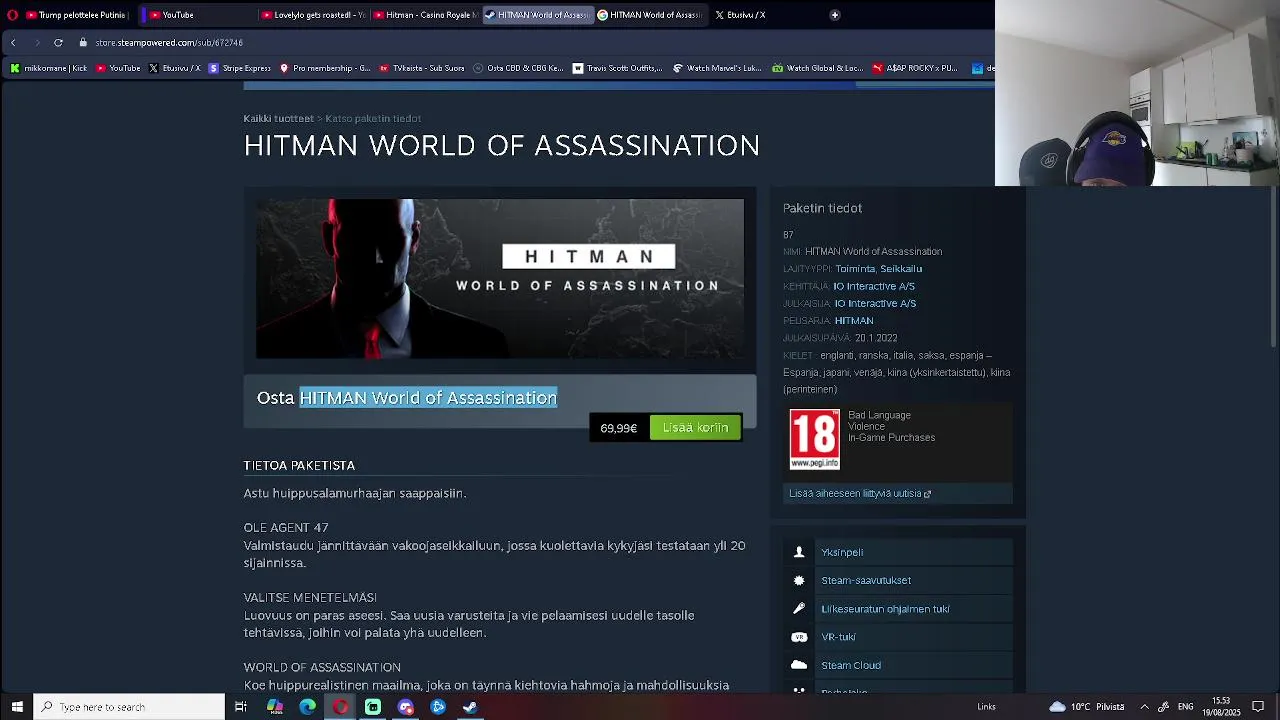Open the green Kick taskbar app icon
1280x720 pixels.
(x=373, y=707)
